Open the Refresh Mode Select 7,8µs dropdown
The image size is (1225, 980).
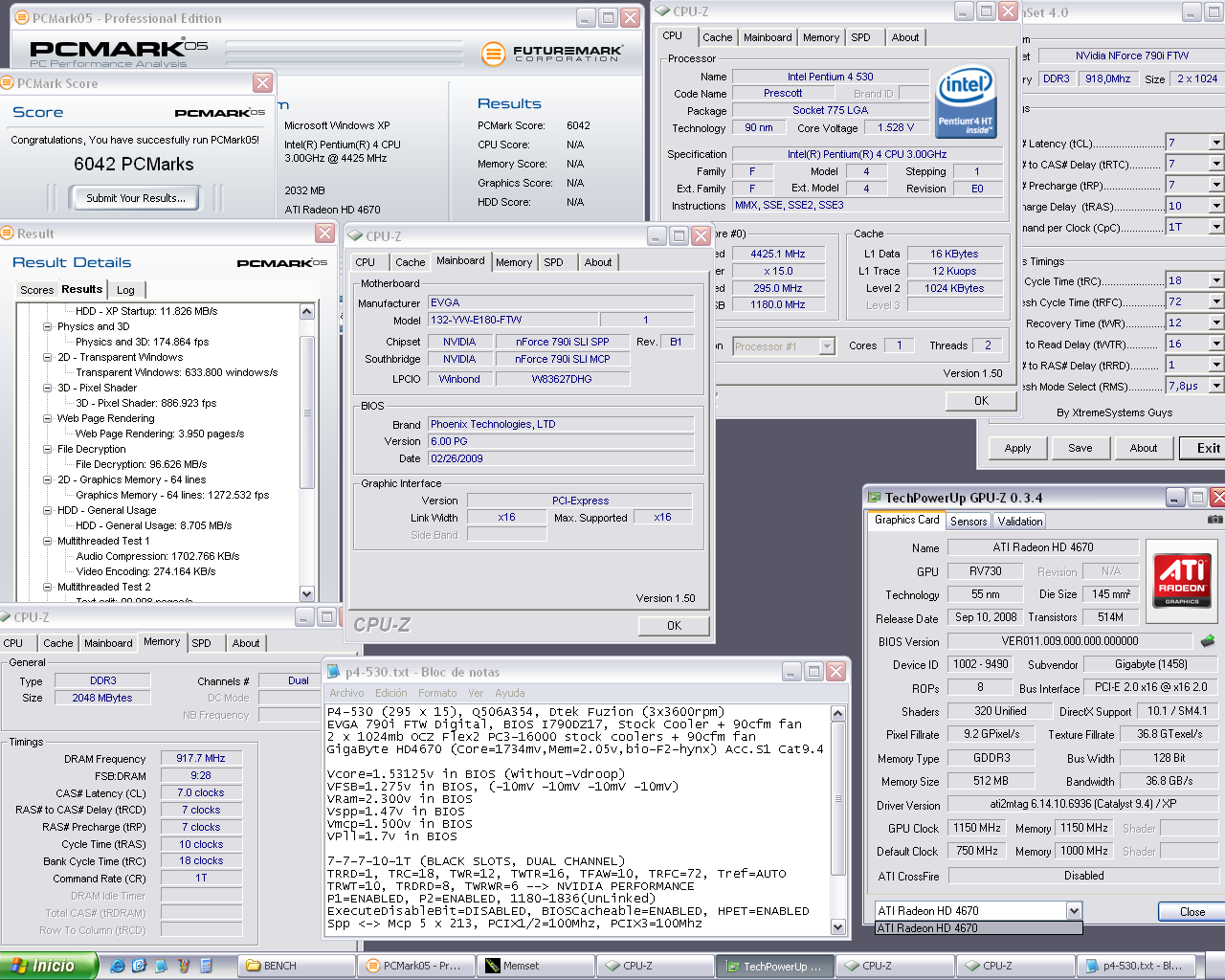[x=1216, y=386]
